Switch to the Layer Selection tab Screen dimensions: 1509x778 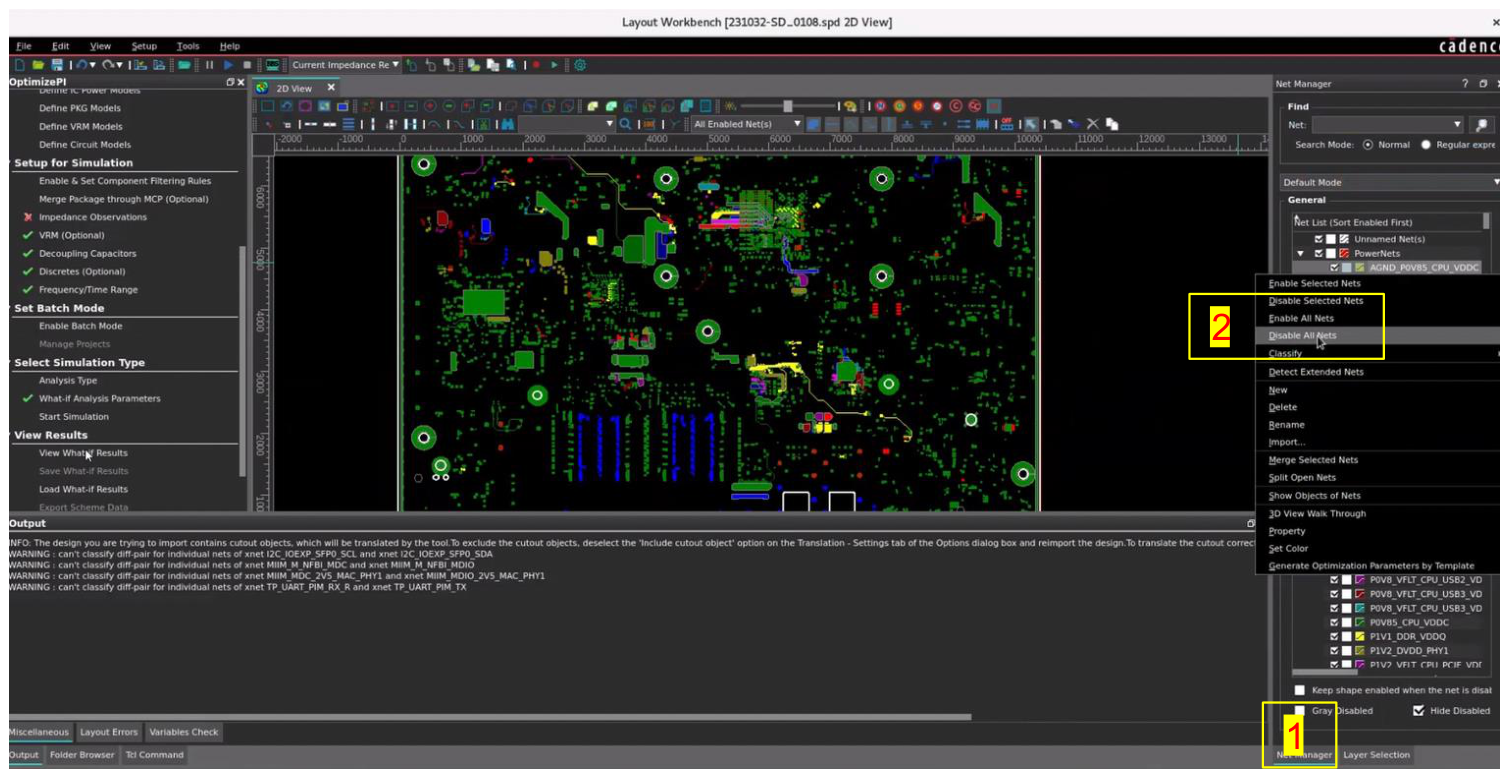point(1376,755)
